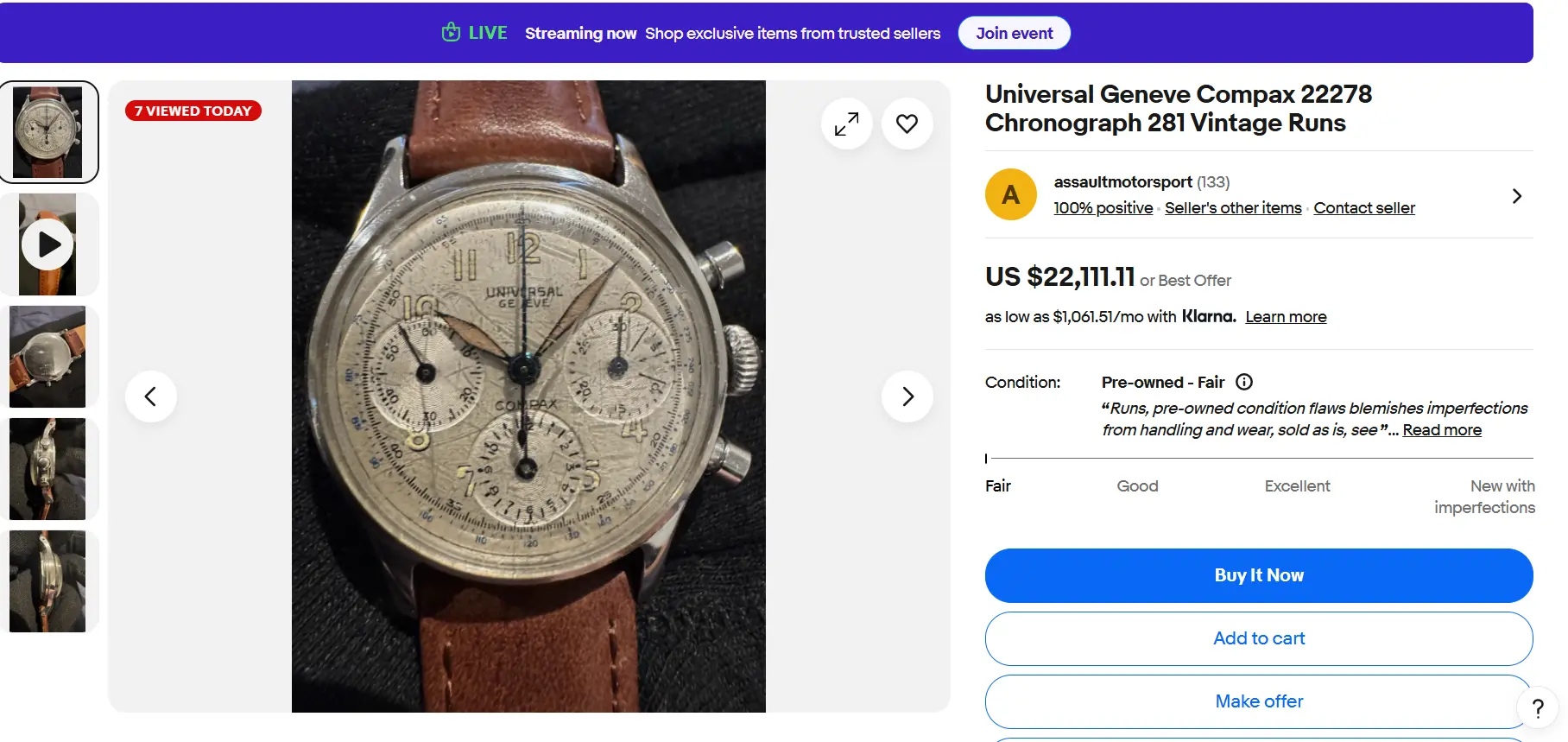Open Seller's other items link
The image size is (1568, 742).
click(x=1232, y=208)
